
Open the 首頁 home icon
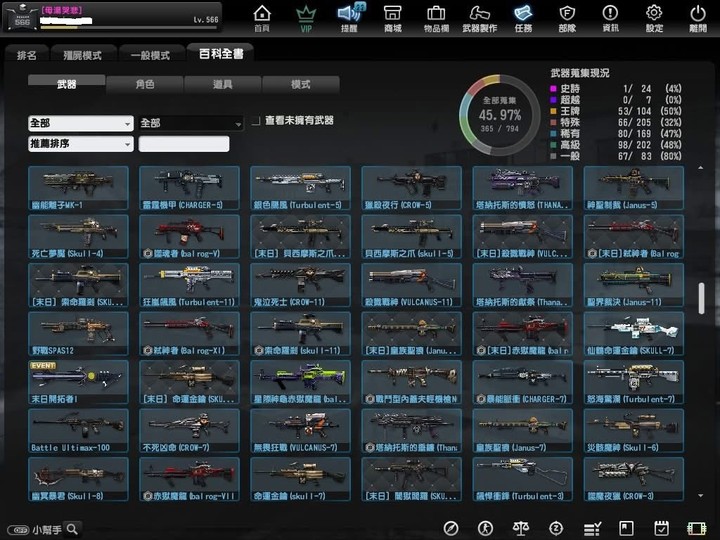(262, 17)
